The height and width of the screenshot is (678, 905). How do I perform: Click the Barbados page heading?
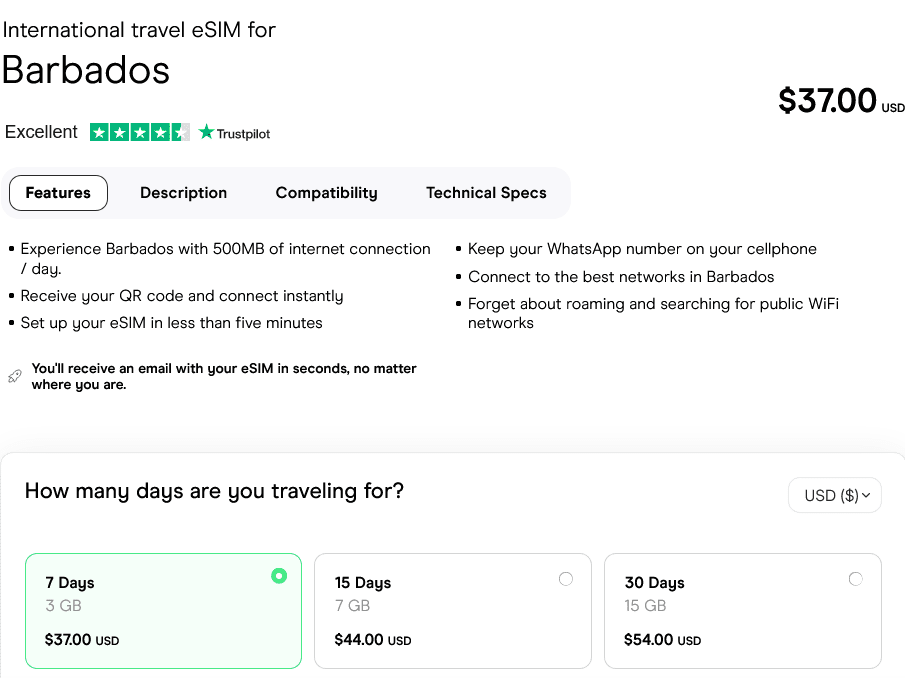coord(86,70)
